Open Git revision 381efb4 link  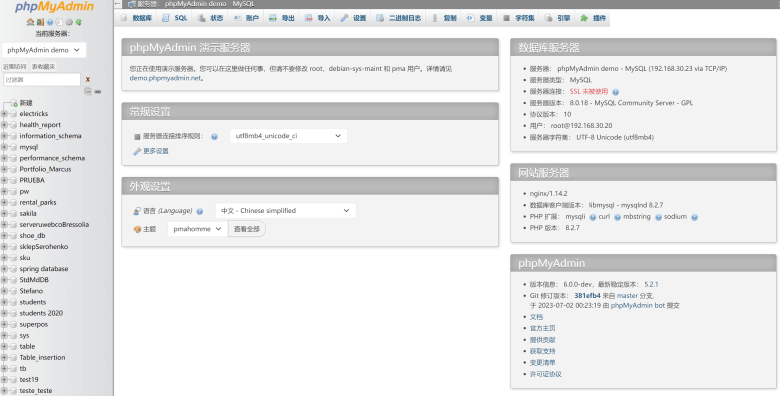[x=587, y=296]
